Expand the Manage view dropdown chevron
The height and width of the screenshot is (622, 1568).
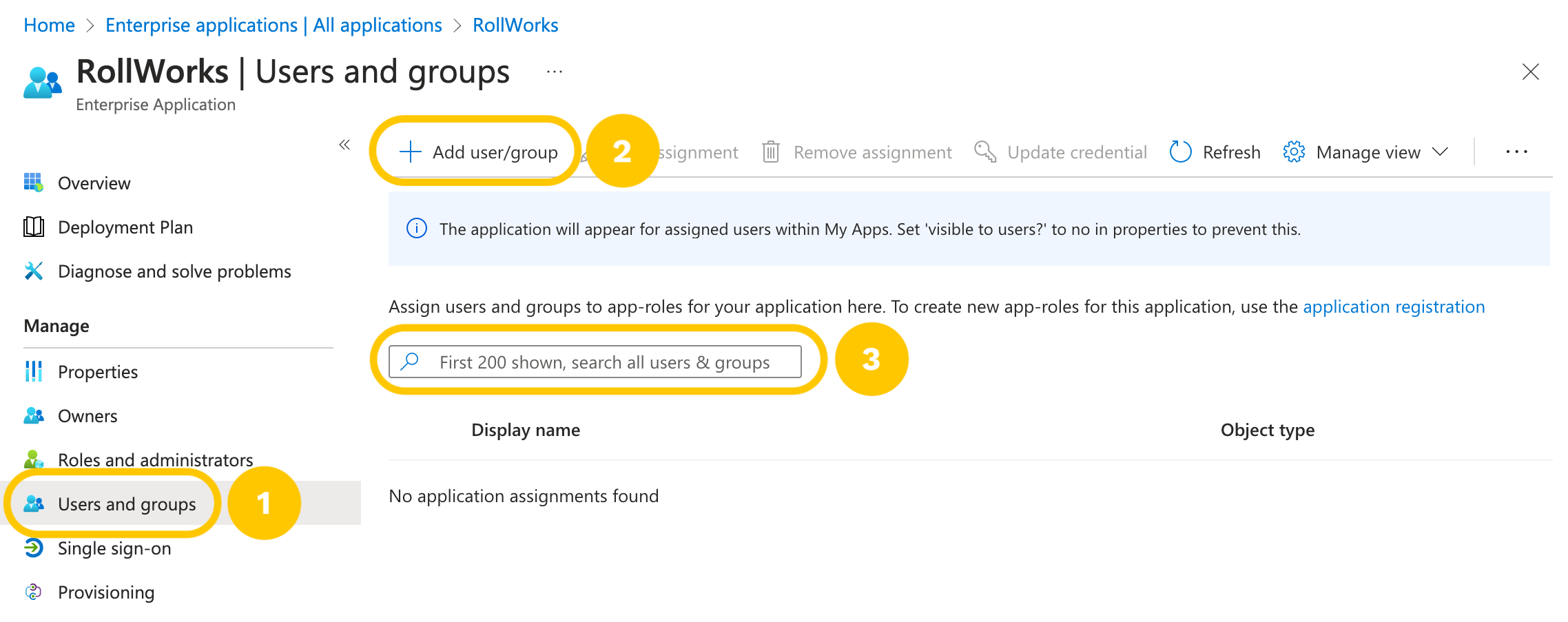[x=1440, y=152]
